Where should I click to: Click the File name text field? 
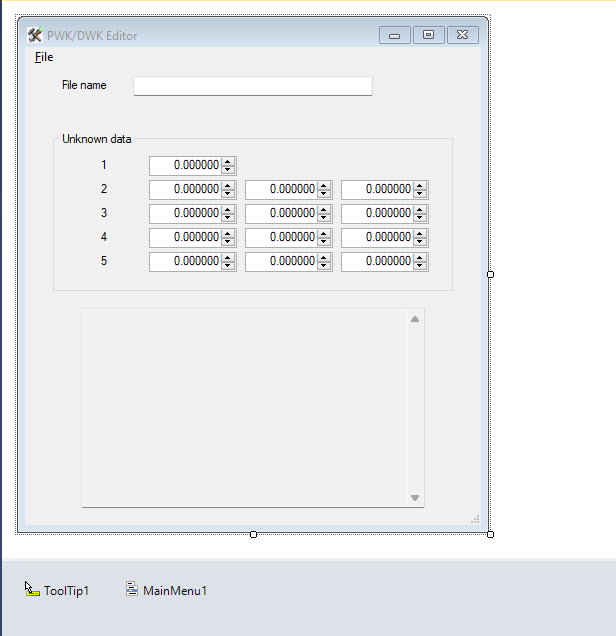252,86
